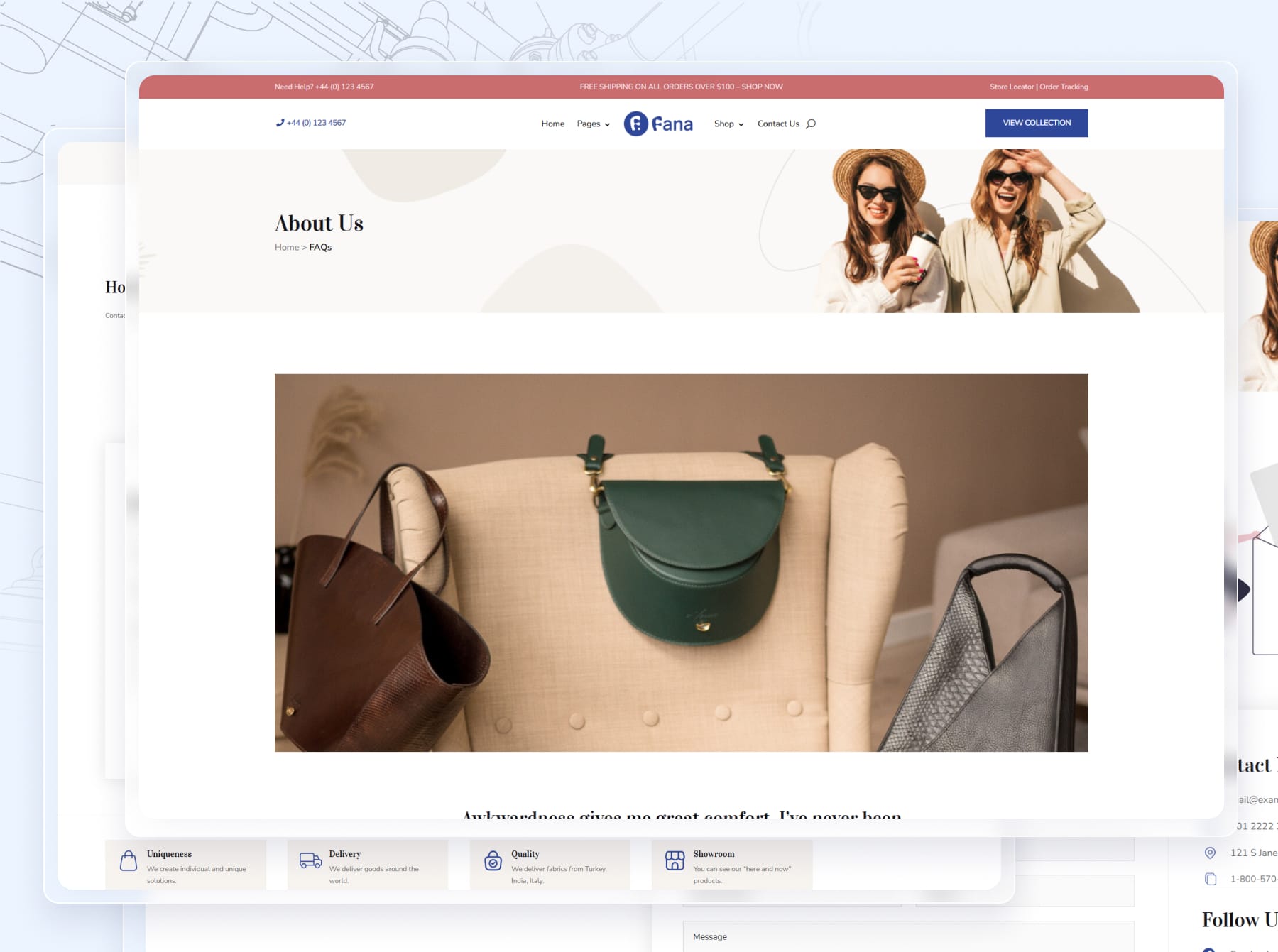Click the phone icon beside +44 number

280,123
